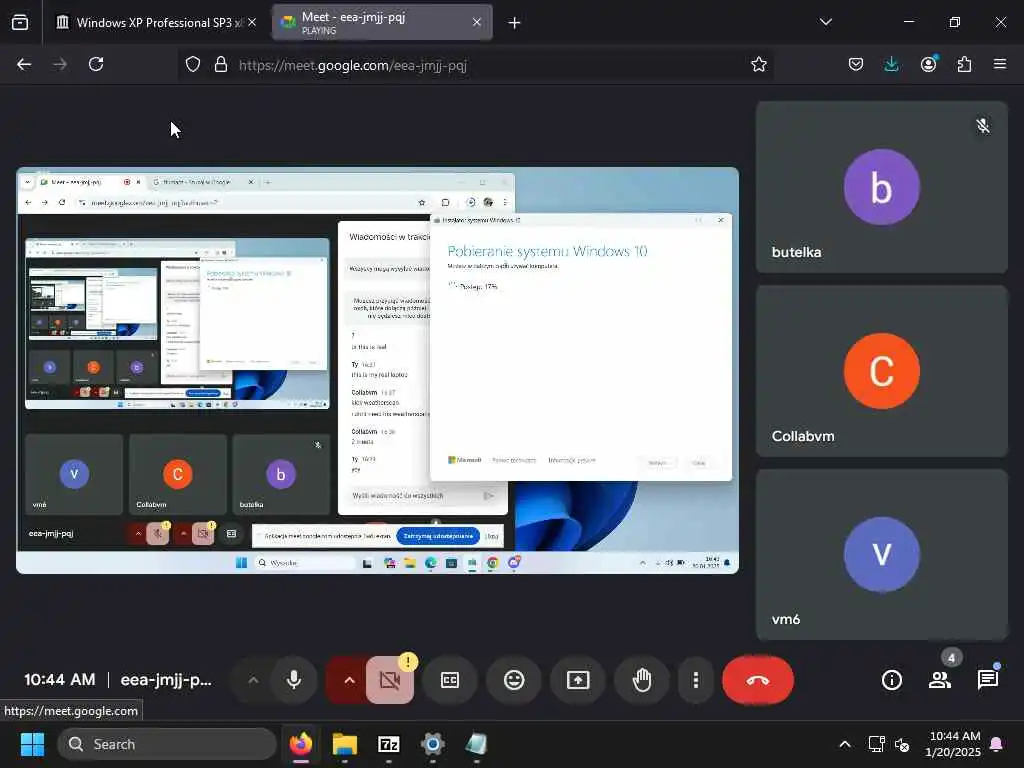Click the muted volume tray icon

[902, 744]
